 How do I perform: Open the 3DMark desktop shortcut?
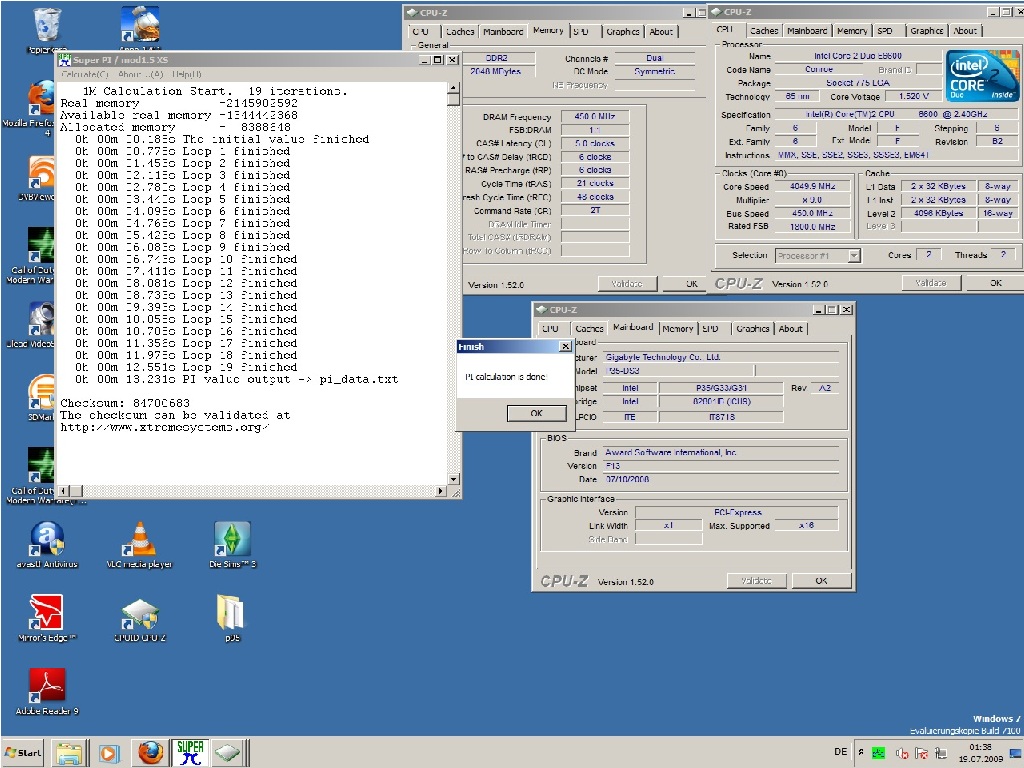pyautogui.click(x=40, y=397)
